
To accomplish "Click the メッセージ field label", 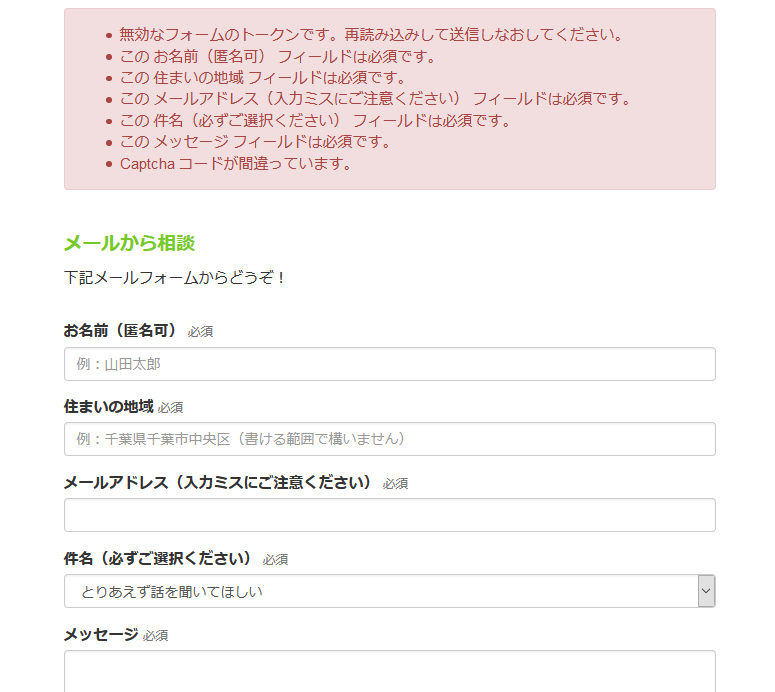I will coord(101,634).
